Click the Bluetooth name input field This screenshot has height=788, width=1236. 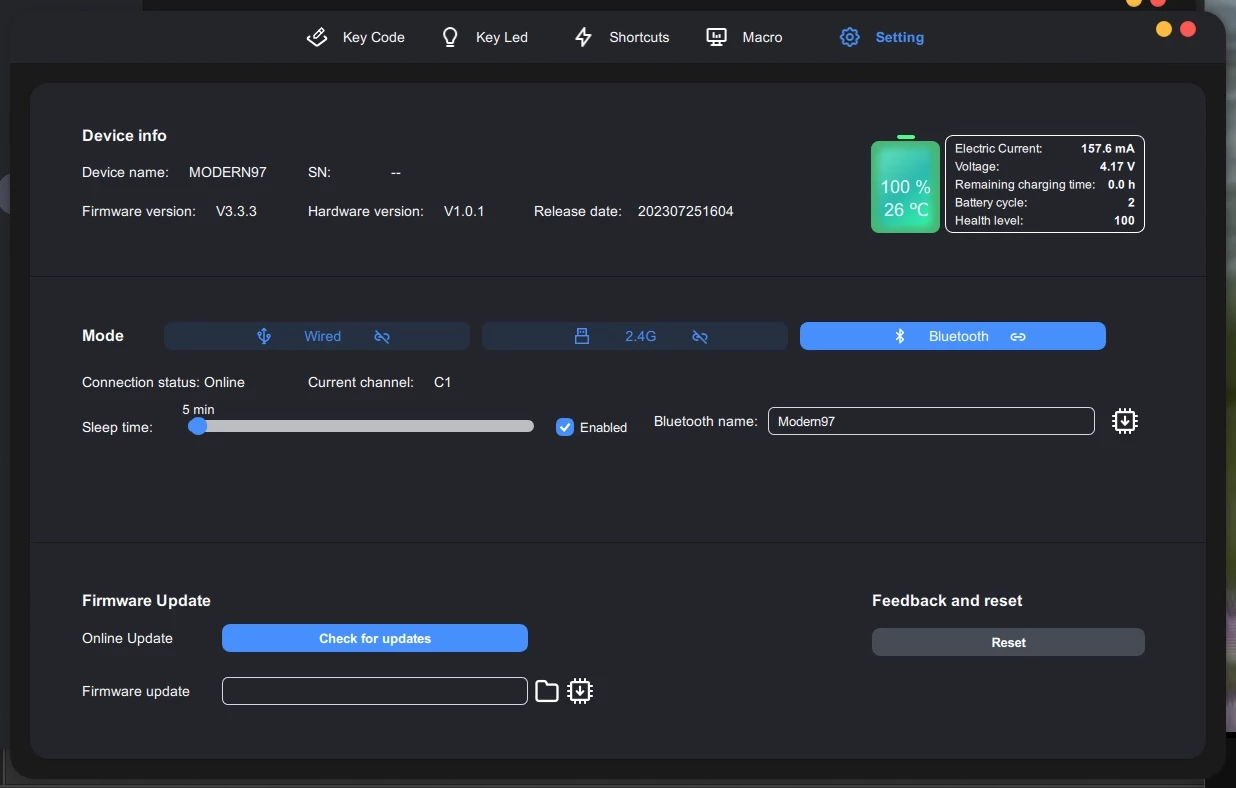[931, 421]
